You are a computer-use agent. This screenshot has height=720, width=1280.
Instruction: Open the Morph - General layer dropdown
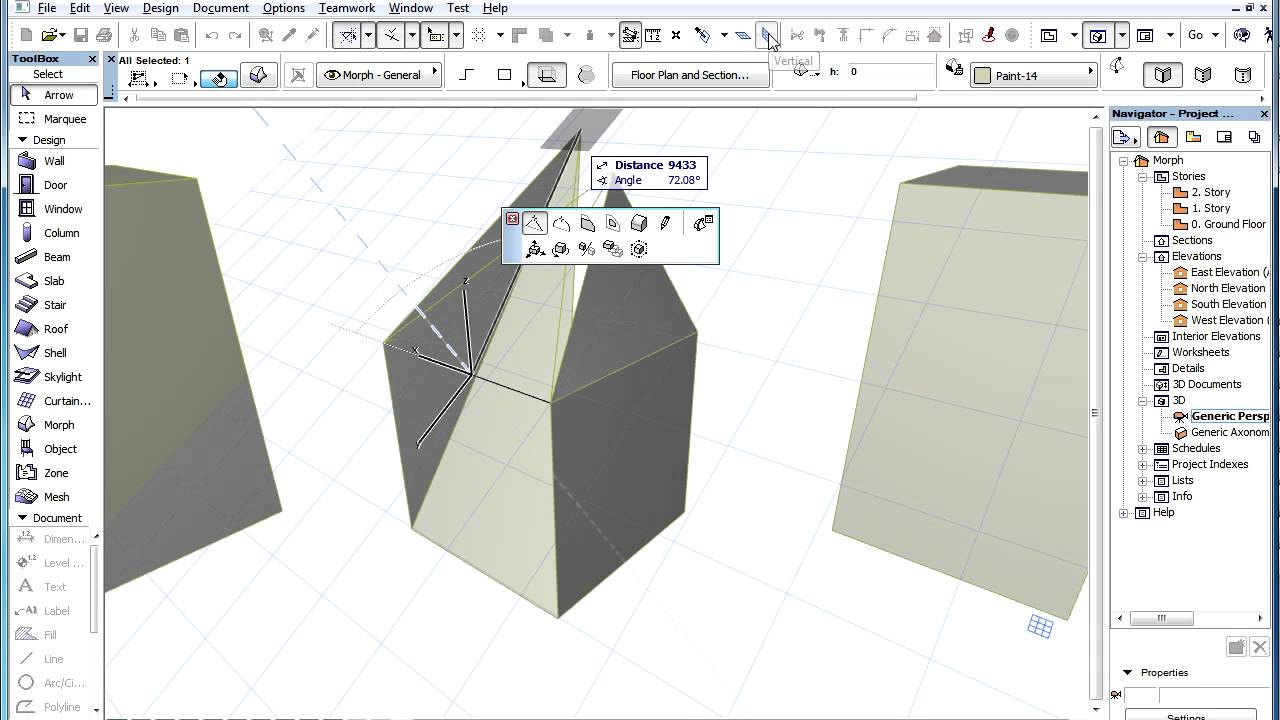click(x=380, y=75)
